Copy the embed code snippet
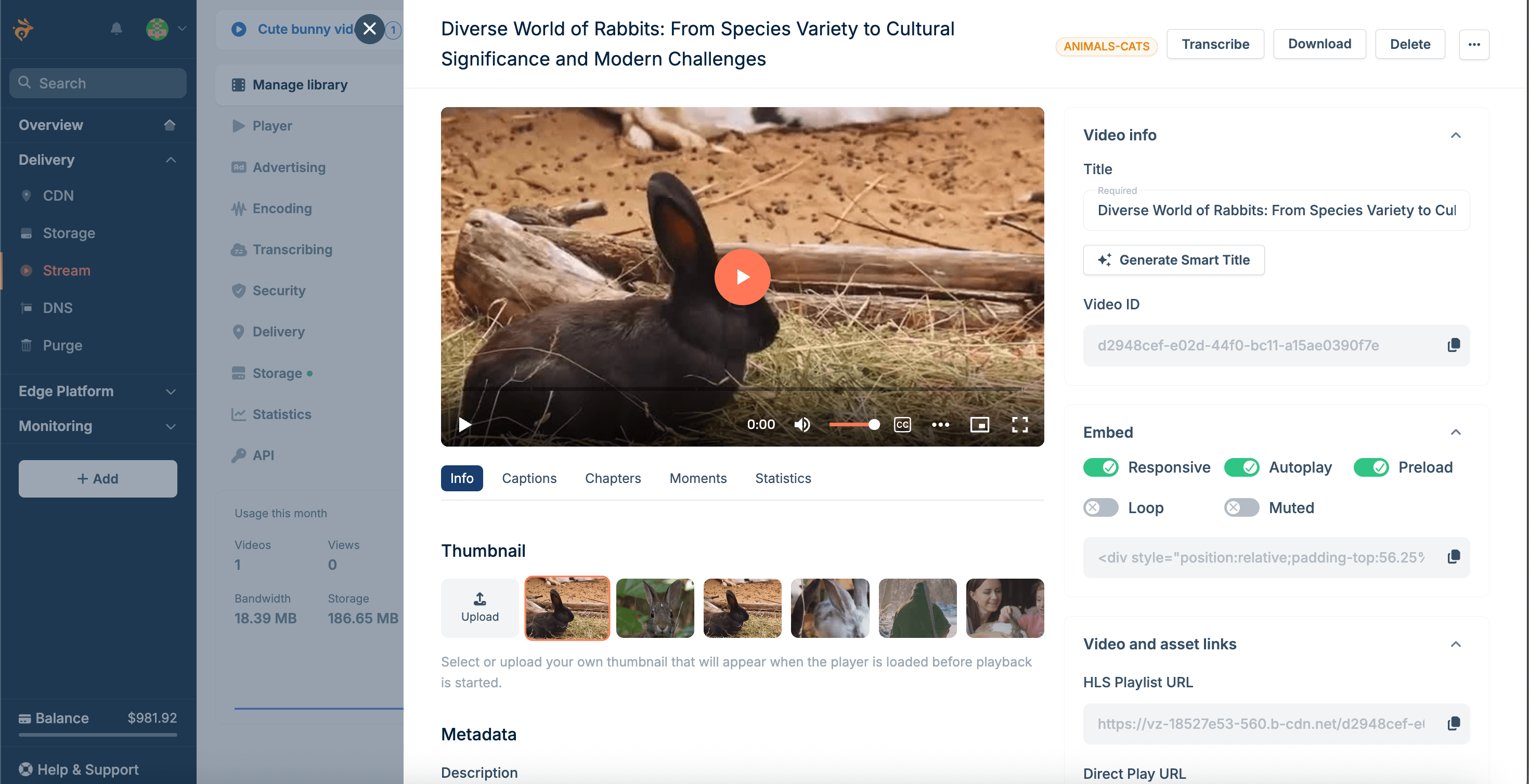 pyautogui.click(x=1453, y=557)
